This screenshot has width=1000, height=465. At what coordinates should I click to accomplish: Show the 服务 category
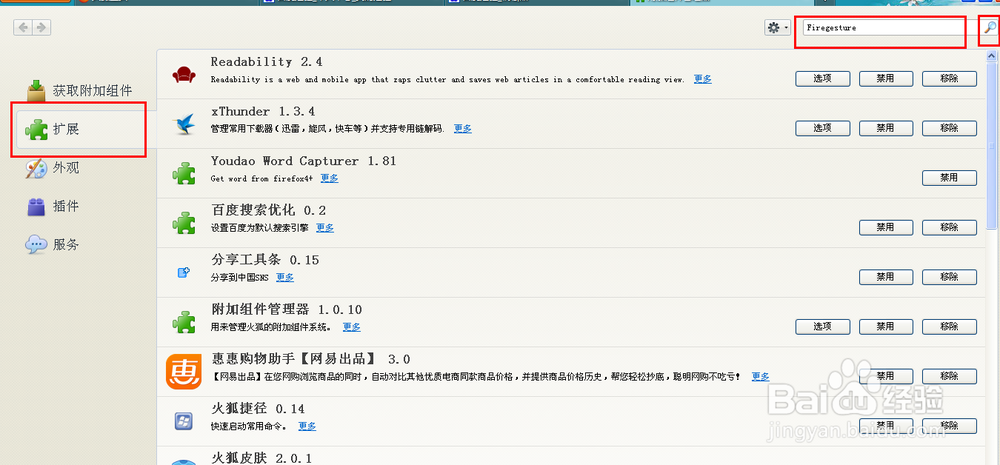[52, 244]
